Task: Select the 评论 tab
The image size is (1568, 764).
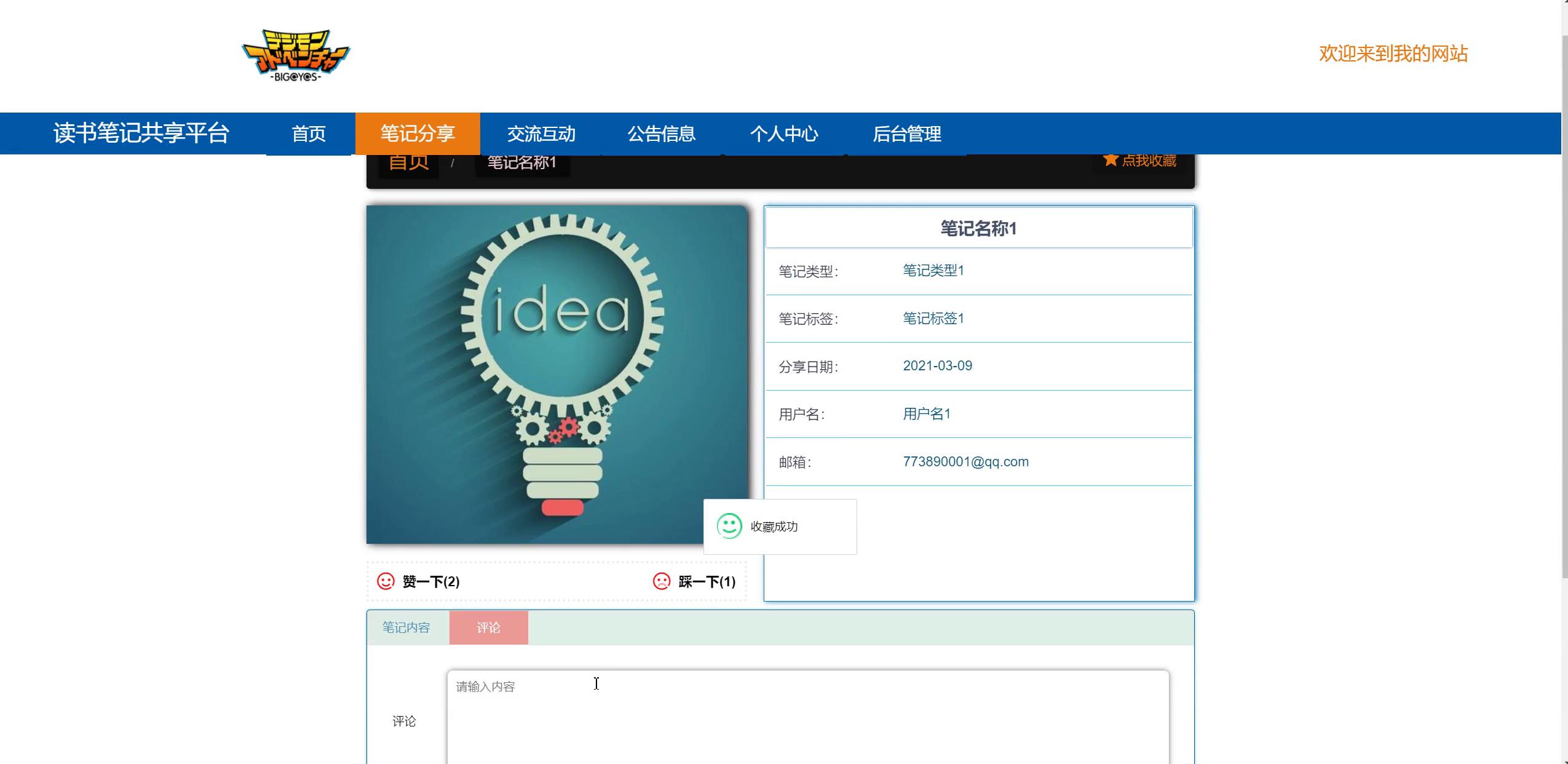Action: [x=489, y=627]
